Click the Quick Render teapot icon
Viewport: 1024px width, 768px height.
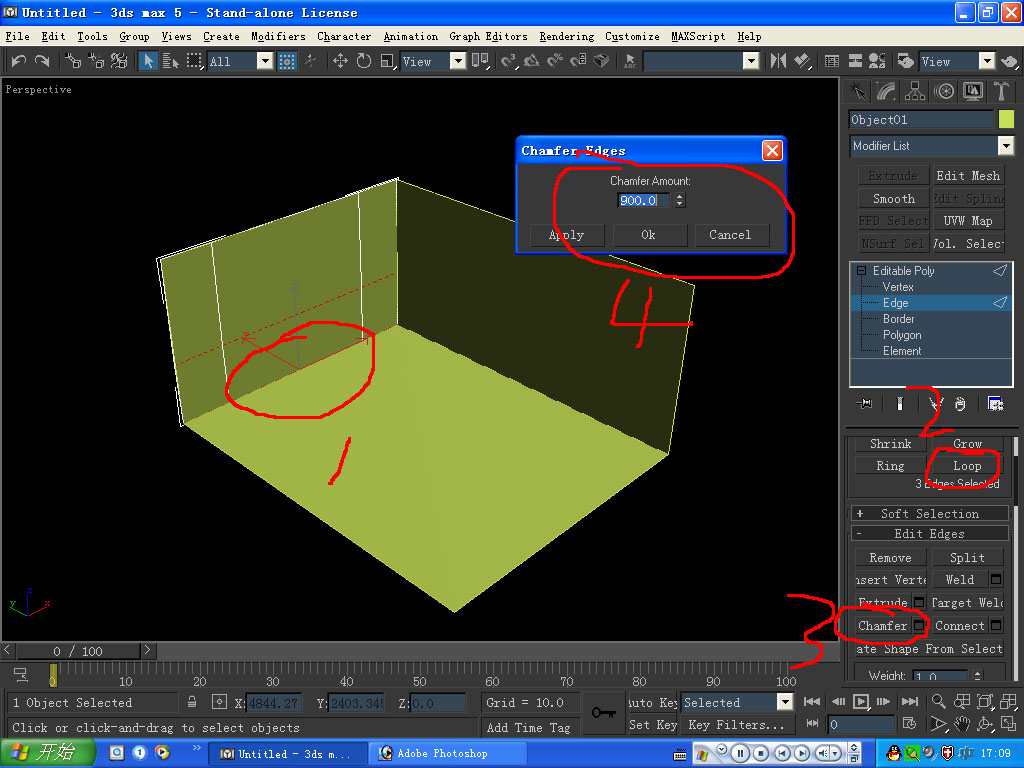click(1010, 61)
